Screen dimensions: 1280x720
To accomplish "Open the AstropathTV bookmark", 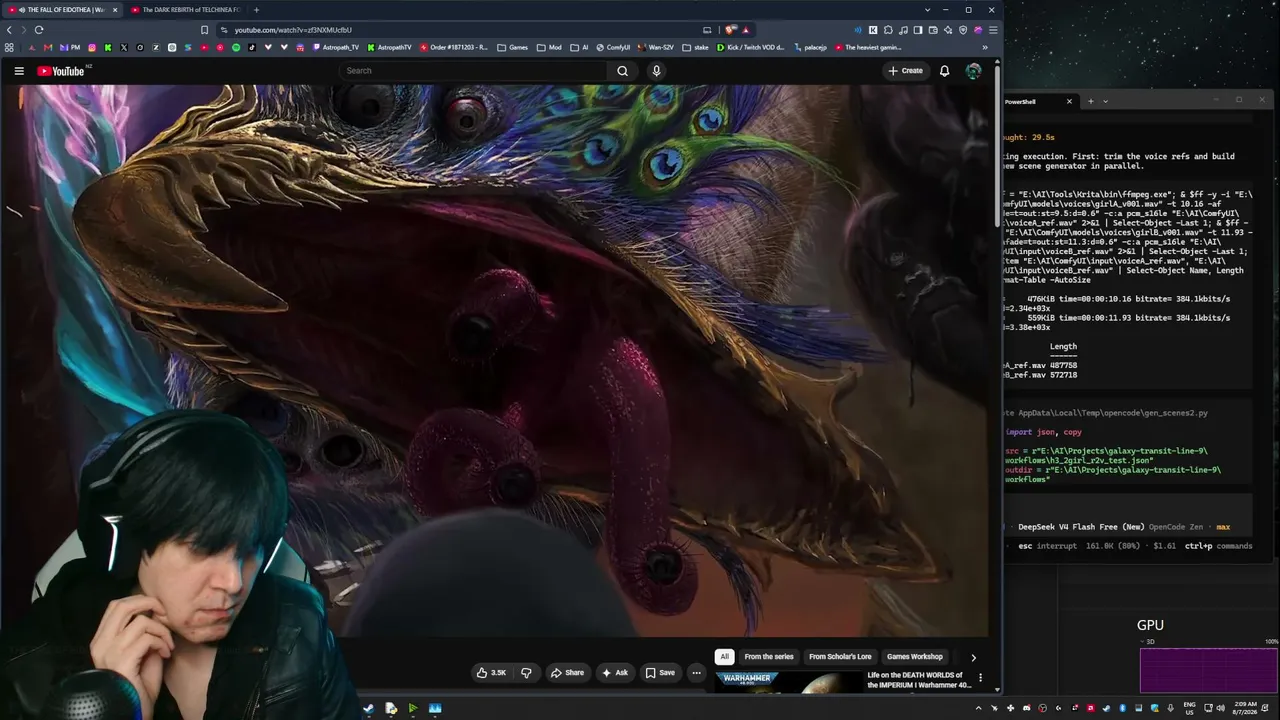I will pyautogui.click(x=389, y=47).
